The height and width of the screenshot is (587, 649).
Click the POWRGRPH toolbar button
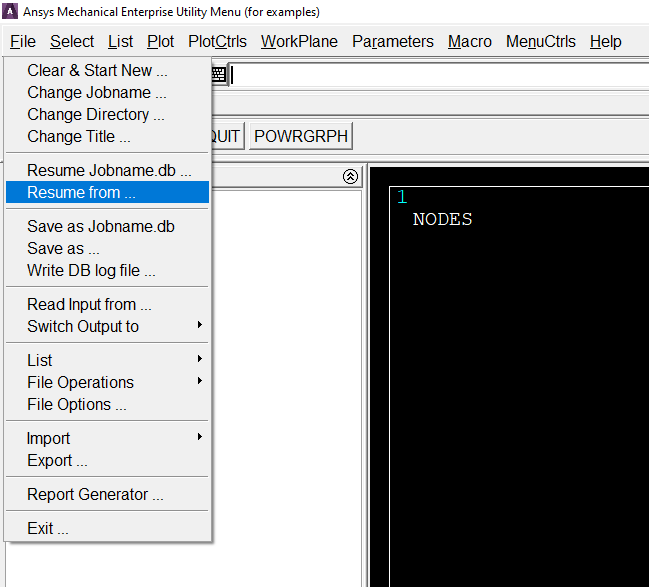(x=301, y=136)
